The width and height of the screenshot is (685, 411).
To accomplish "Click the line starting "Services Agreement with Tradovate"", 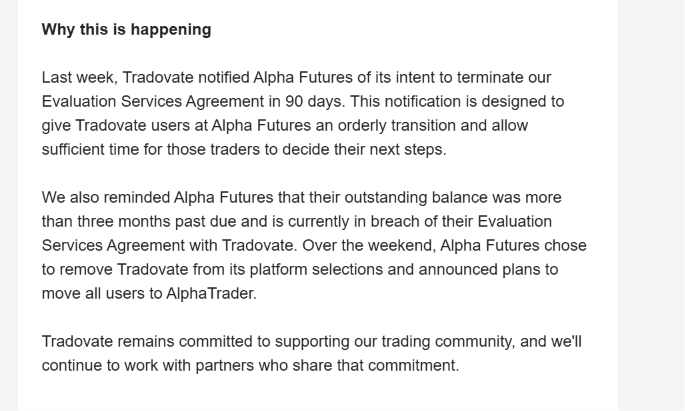I will [x=314, y=245].
